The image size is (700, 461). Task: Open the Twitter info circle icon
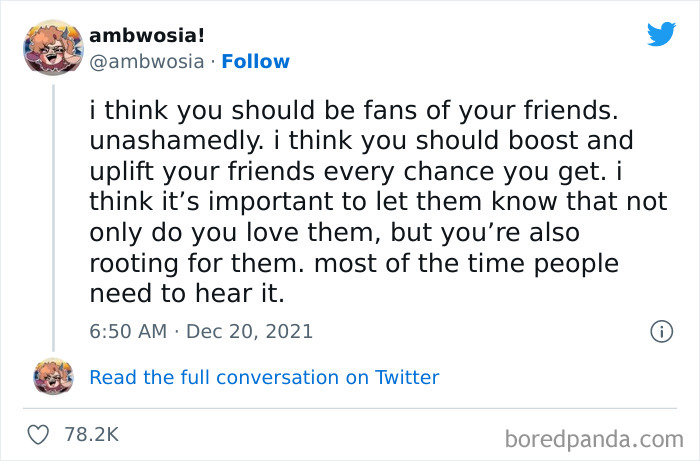[x=661, y=331]
